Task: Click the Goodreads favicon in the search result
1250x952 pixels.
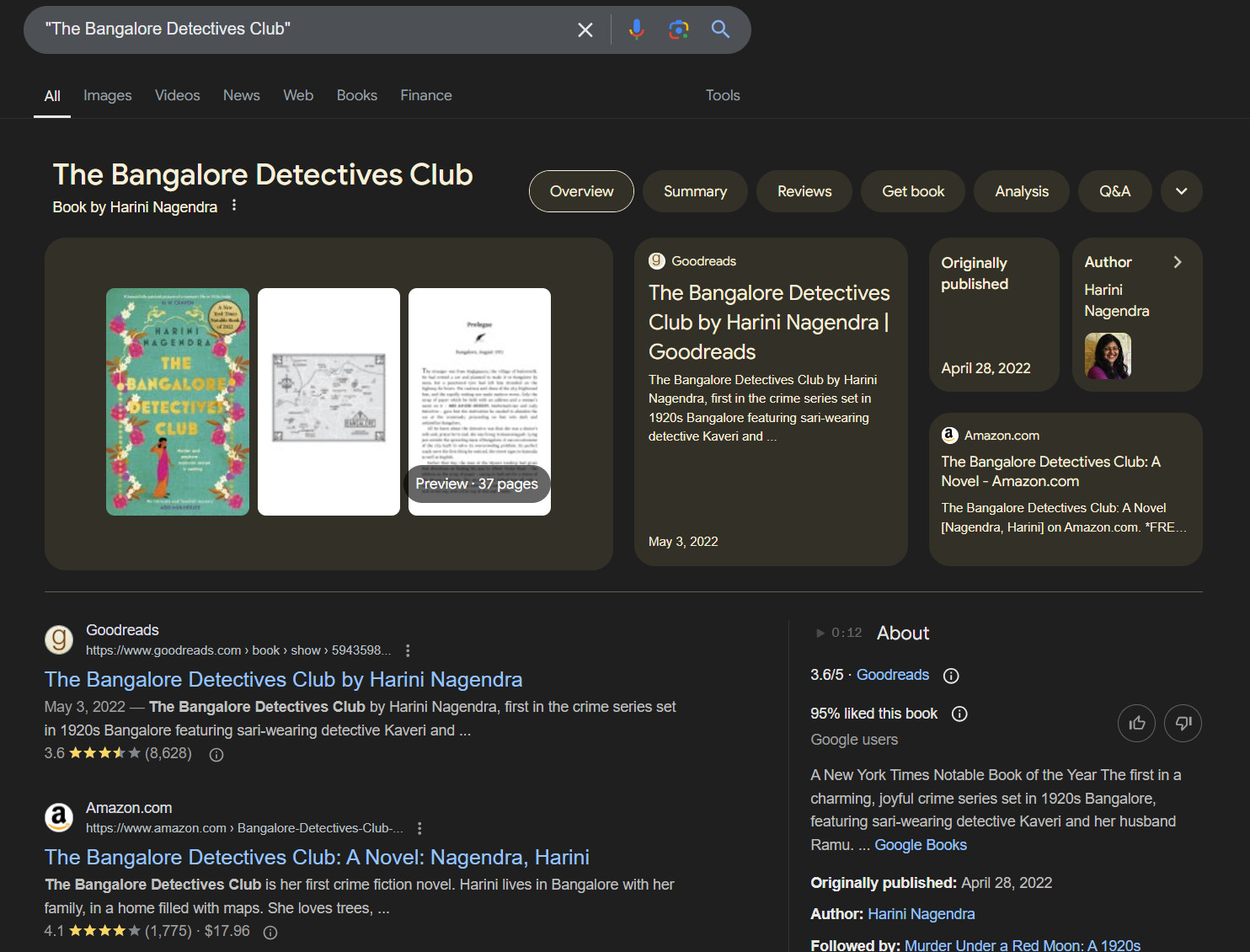Action: pyautogui.click(x=59, y=639)
